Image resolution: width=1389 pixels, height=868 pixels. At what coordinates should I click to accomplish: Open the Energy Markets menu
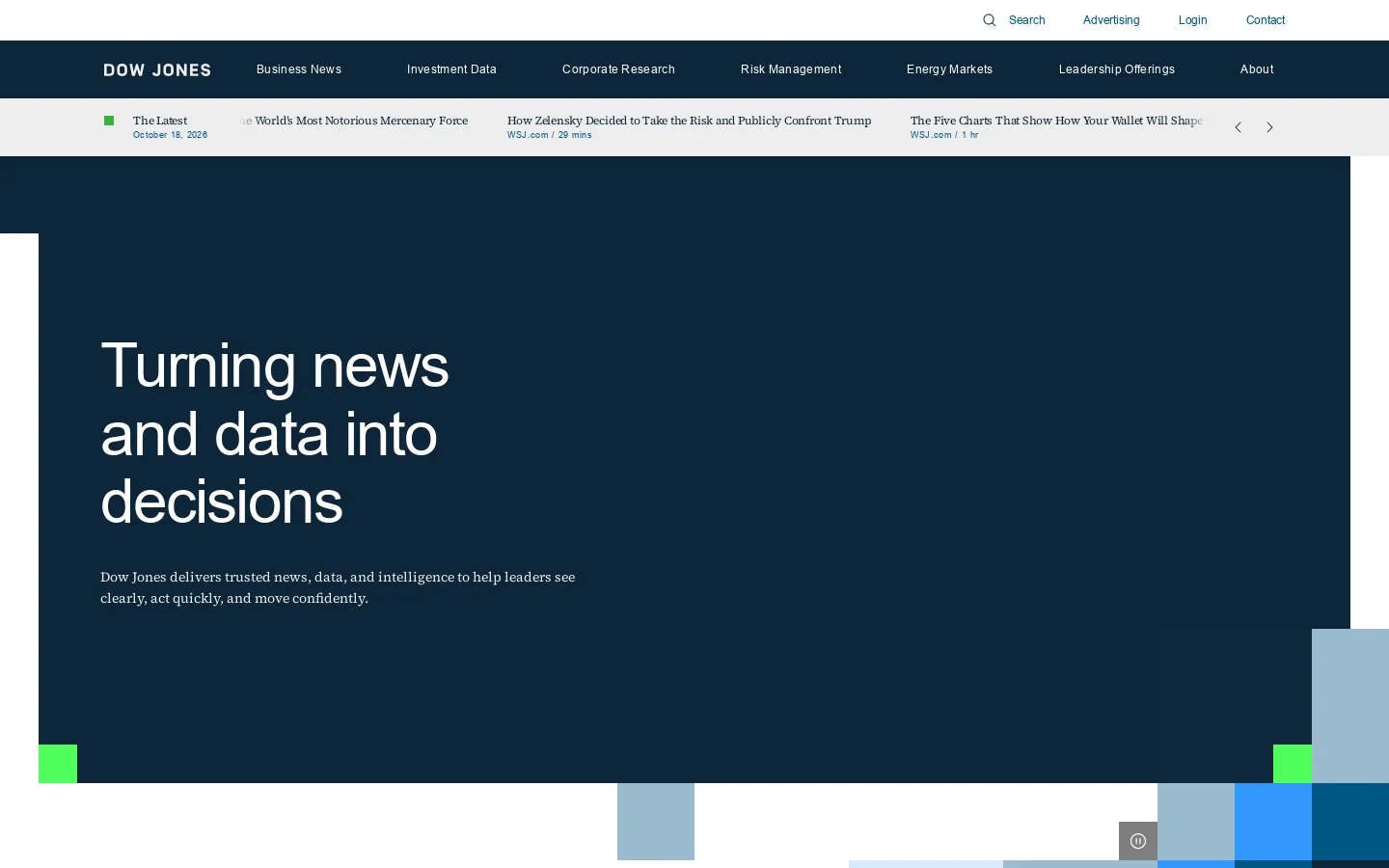click(949, 69)
